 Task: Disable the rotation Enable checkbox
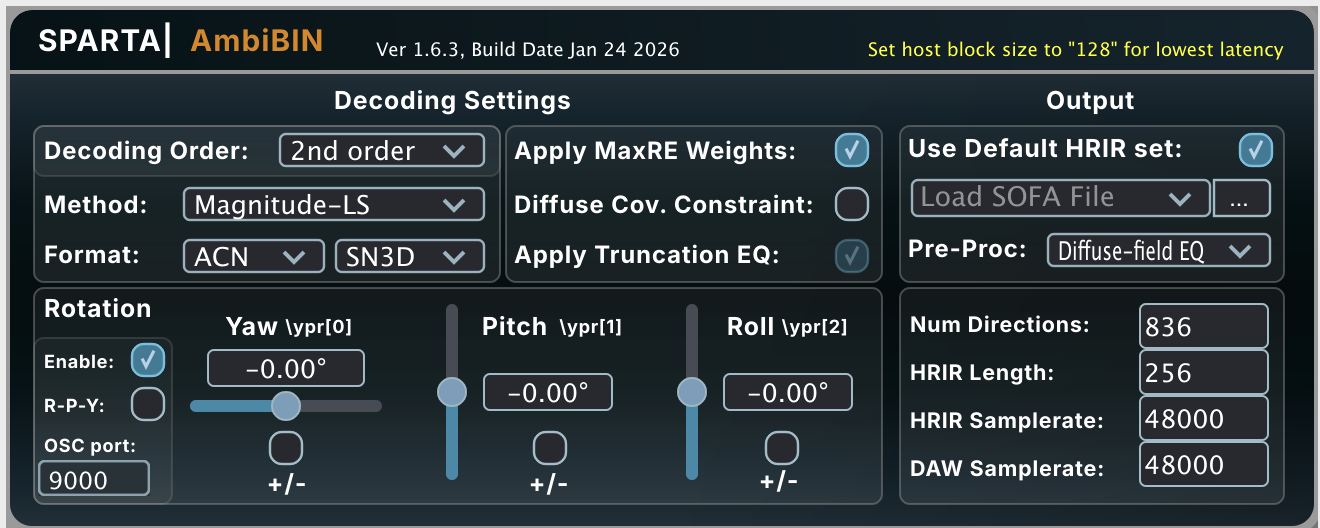click(149, 360)
